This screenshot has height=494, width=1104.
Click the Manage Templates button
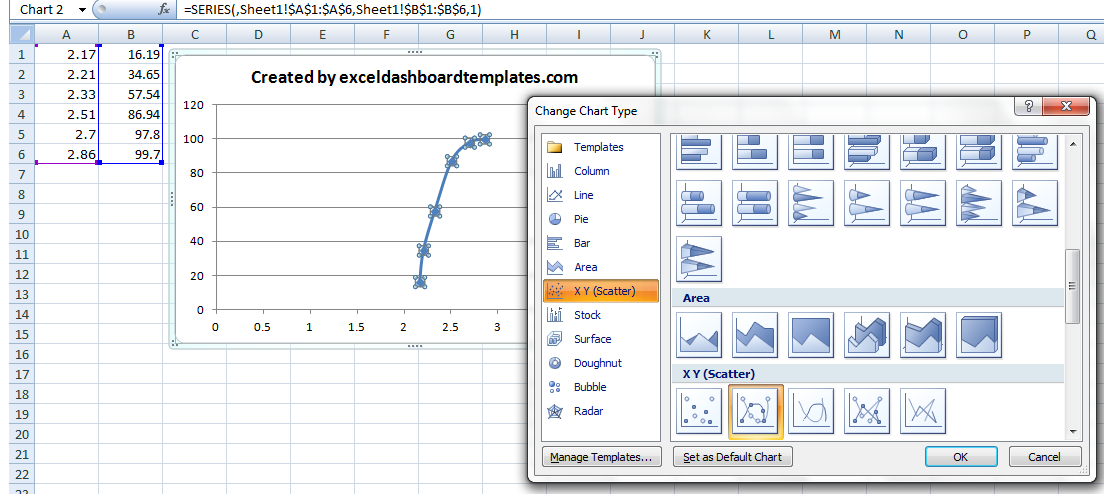point(601,457)
